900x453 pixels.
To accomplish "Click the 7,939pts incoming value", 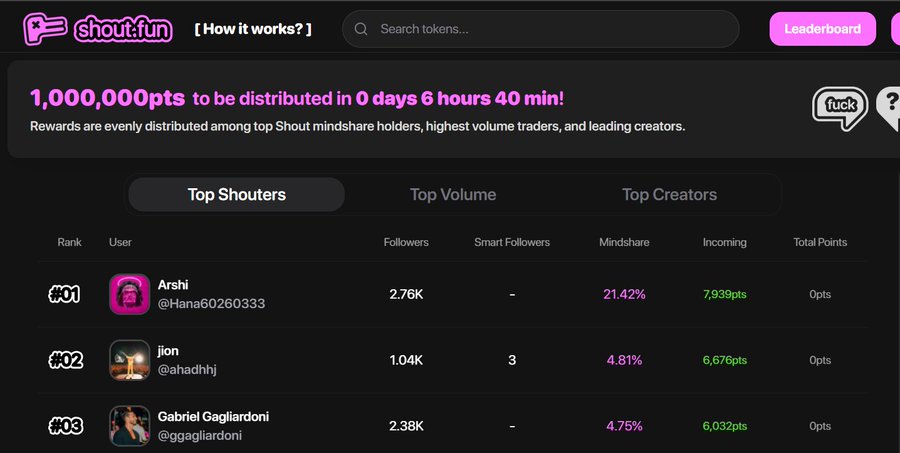I will [724, 295].
